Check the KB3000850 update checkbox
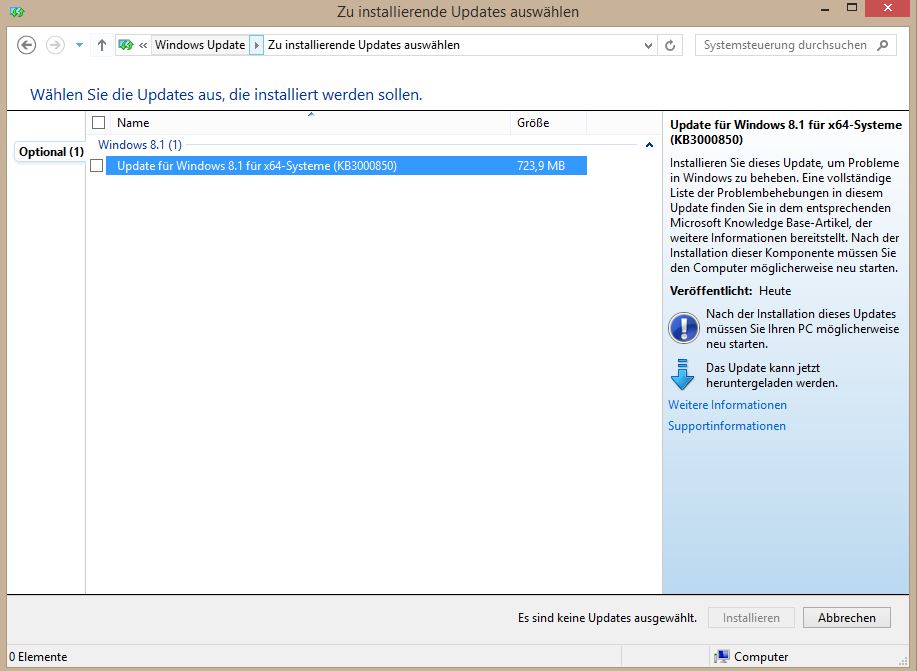917x671 pixels. click(x=96, y=166)
